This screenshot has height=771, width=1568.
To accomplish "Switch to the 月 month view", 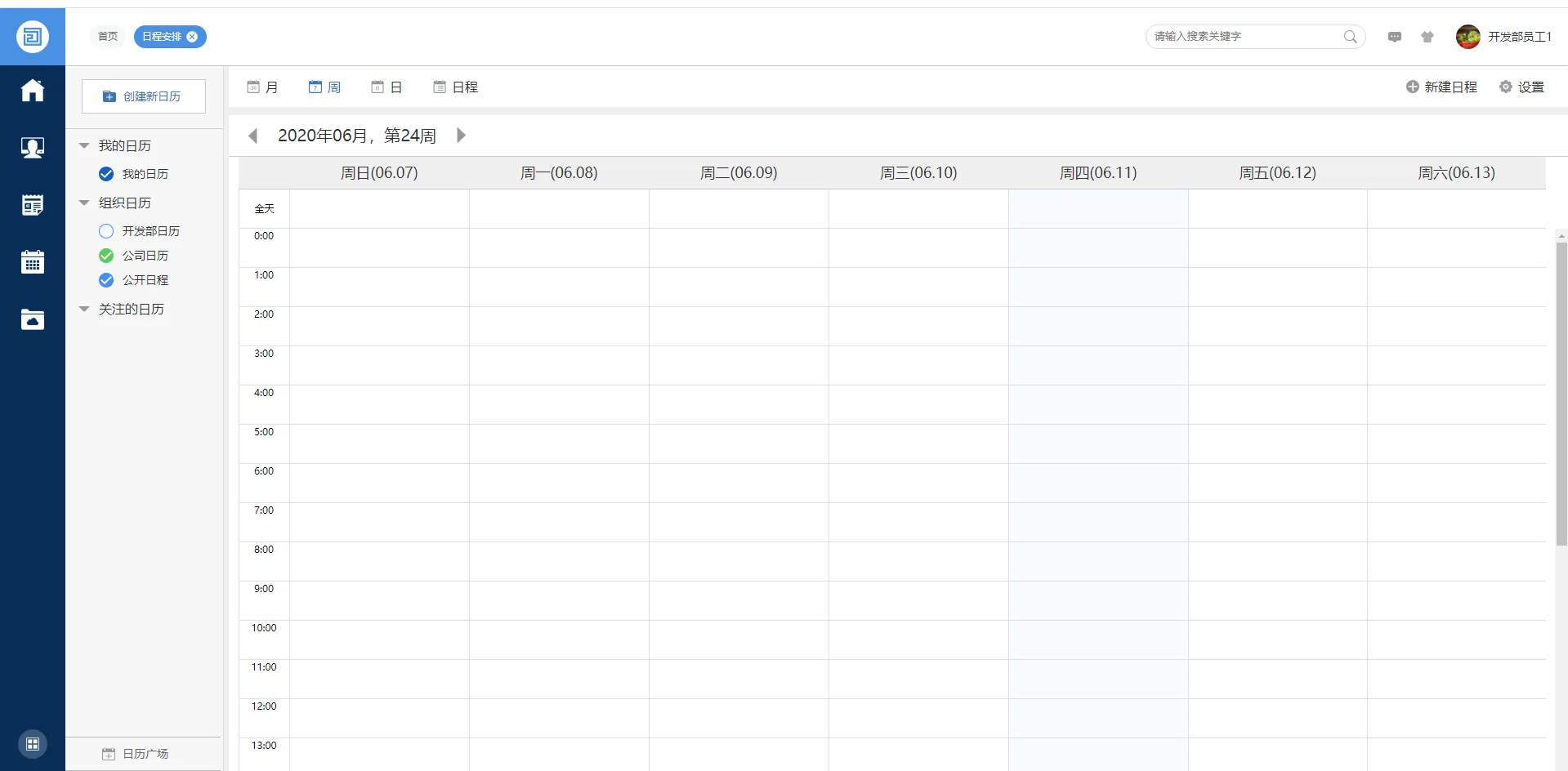I will pyautogui.click(x=263, y=87).
